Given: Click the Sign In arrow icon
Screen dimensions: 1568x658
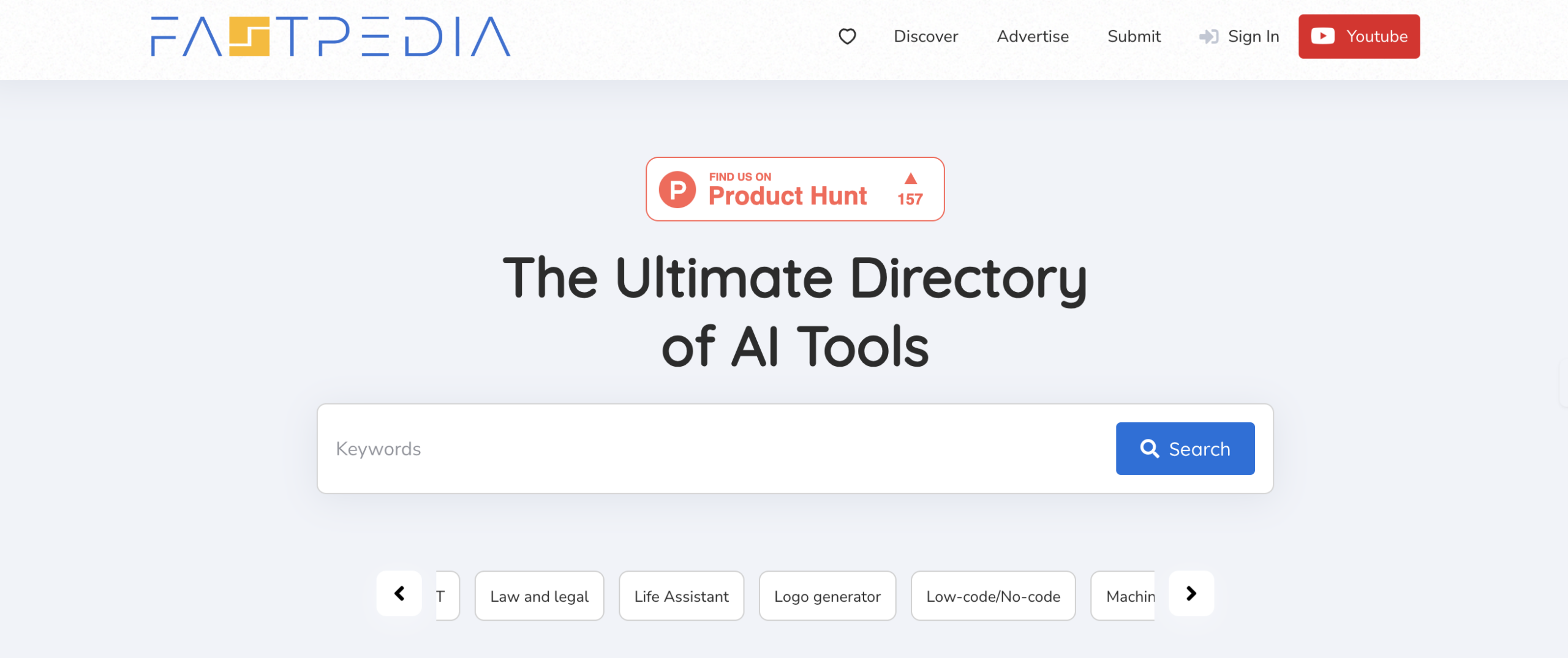Looking at the screenshot, I should (1208, 37).
